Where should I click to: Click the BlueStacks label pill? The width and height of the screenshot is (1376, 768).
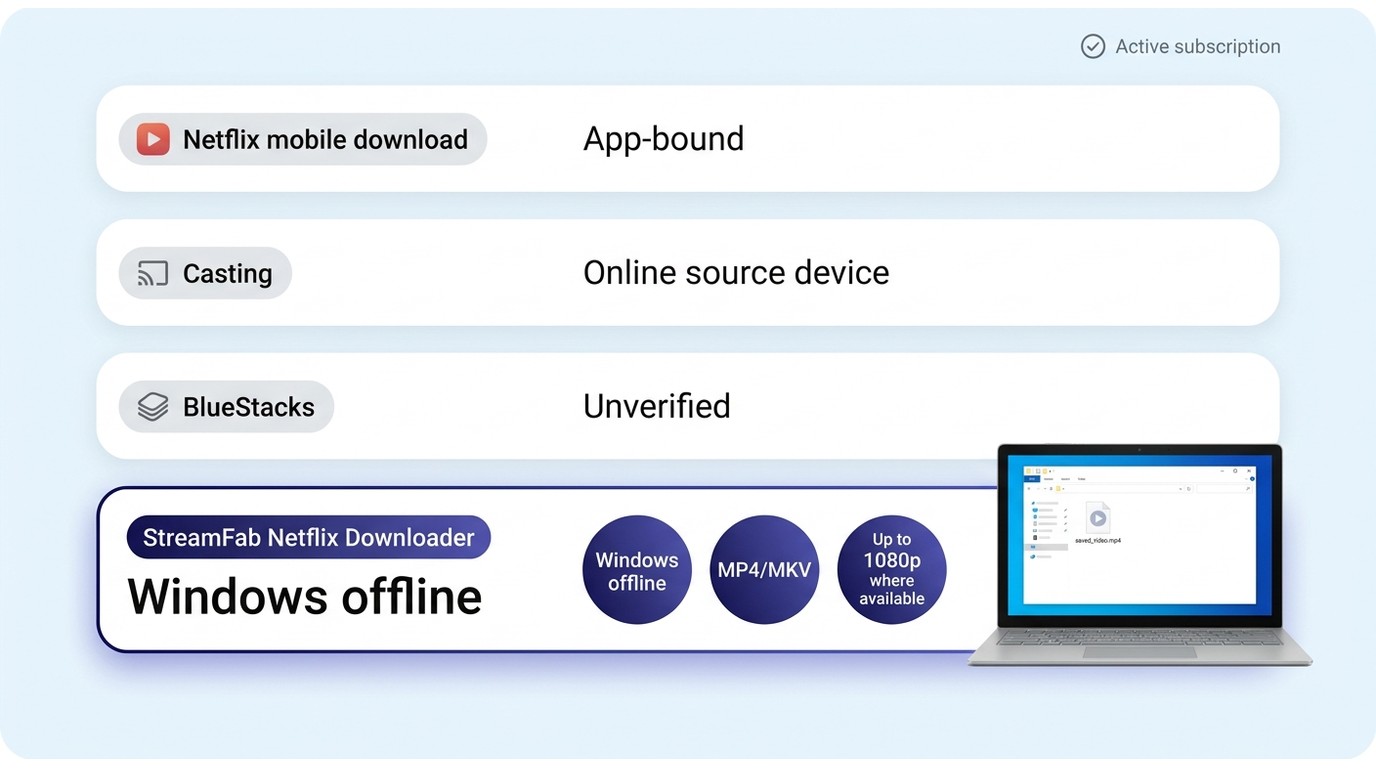tap(226, 407)
